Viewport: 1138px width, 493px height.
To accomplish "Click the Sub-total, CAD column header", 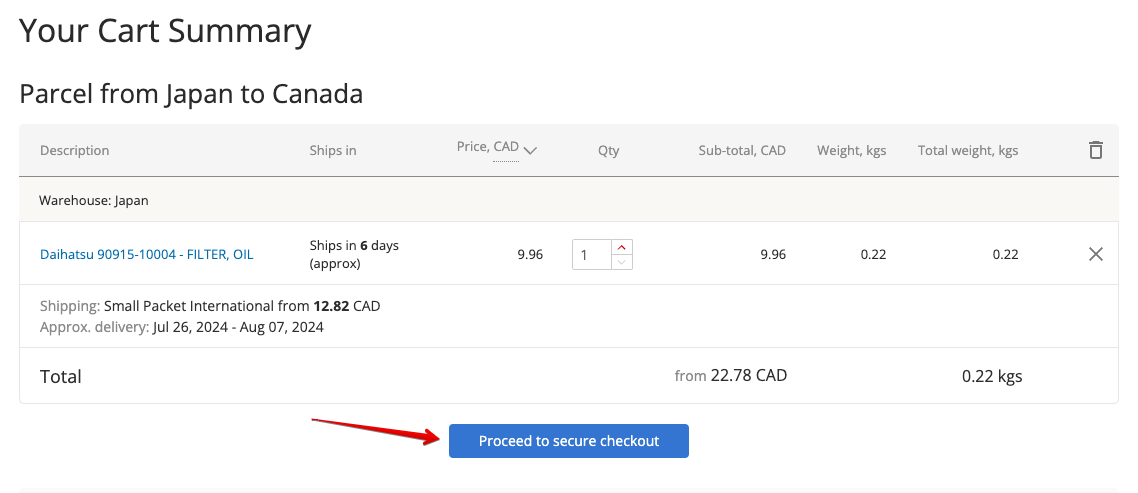I will click(x=741, y=150).
